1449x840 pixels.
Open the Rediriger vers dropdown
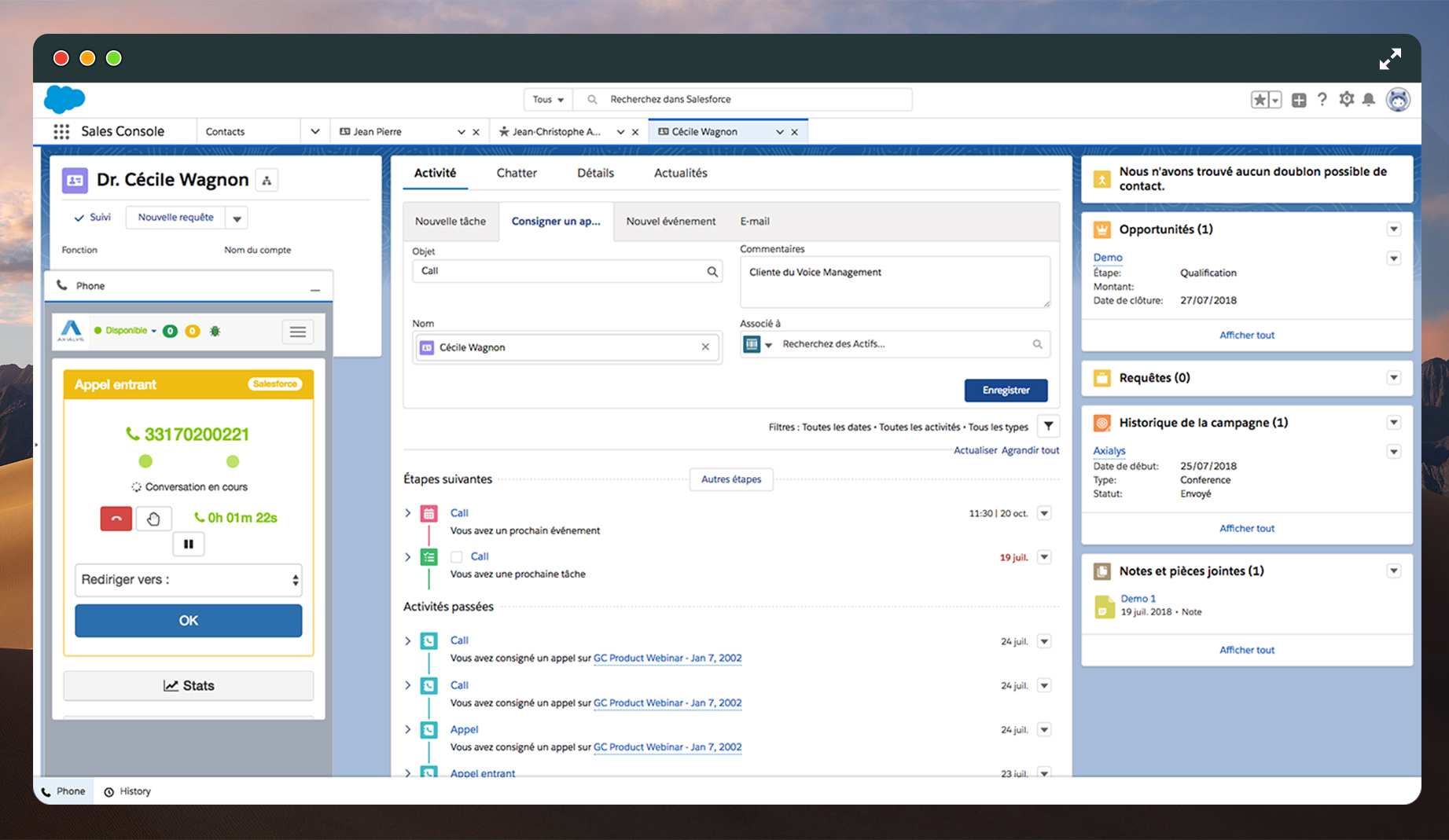(189, 580)
